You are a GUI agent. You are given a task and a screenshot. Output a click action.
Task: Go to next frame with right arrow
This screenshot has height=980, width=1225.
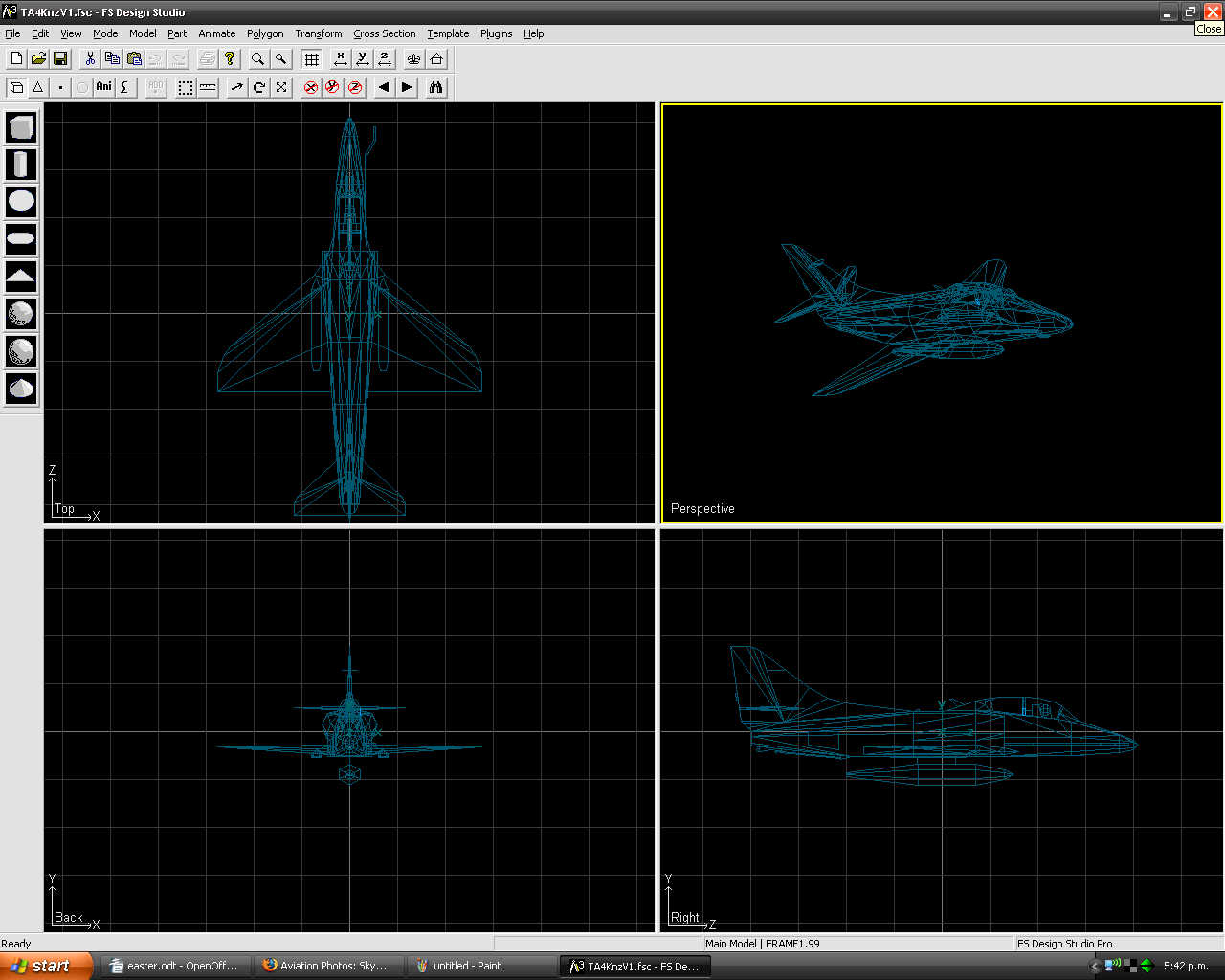pos(407,87)
